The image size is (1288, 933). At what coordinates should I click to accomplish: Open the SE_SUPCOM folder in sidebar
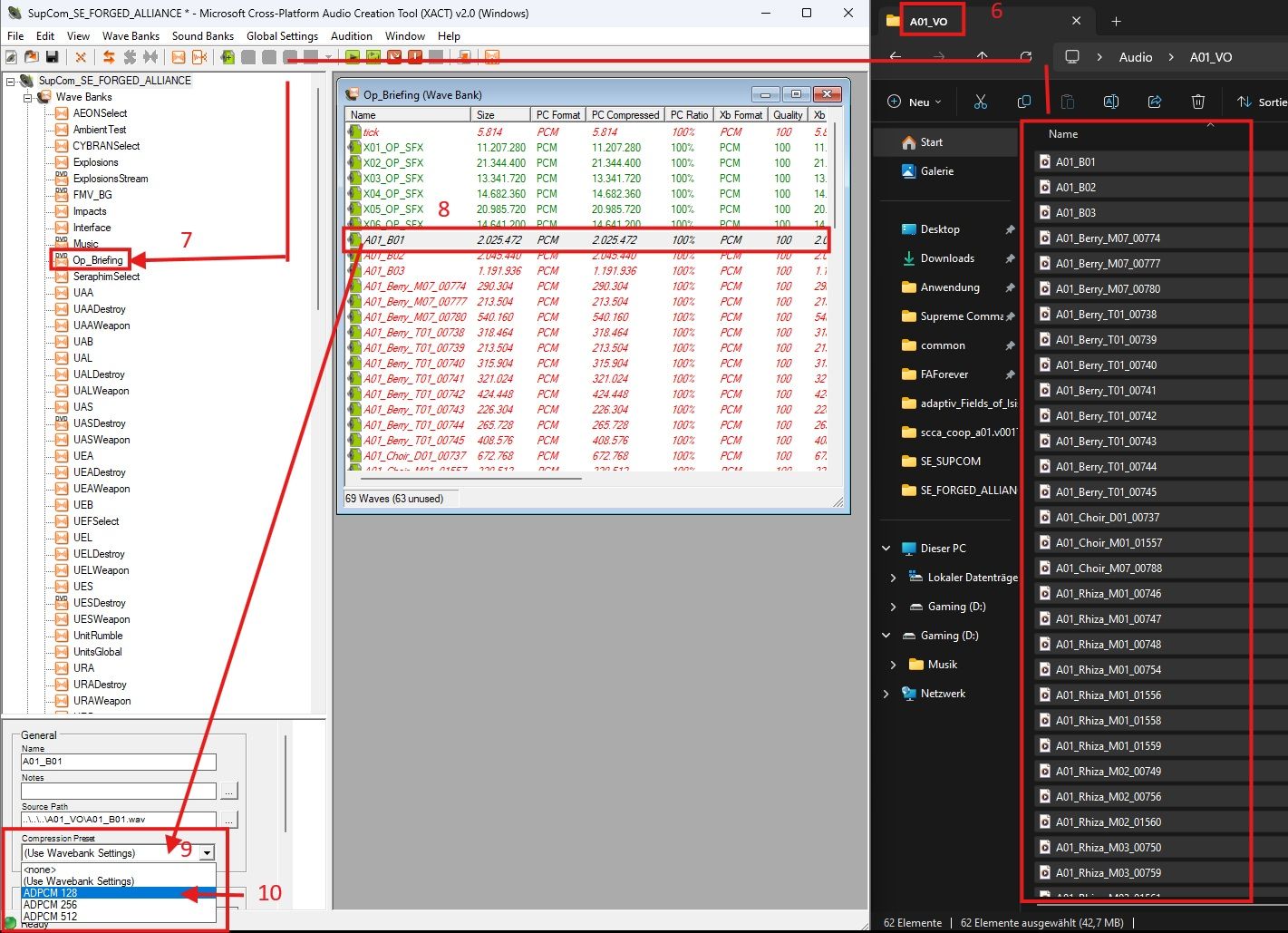click(951, 462)
